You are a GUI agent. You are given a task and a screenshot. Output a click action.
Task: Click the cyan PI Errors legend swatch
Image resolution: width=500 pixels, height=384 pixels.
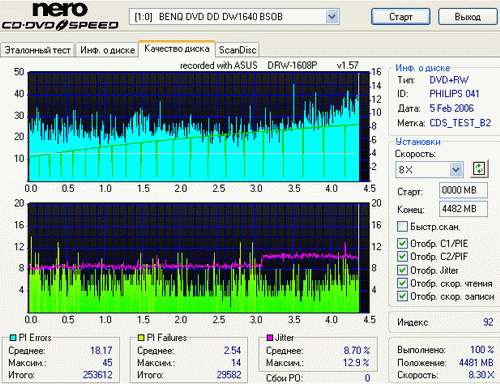tap(13, 338)
